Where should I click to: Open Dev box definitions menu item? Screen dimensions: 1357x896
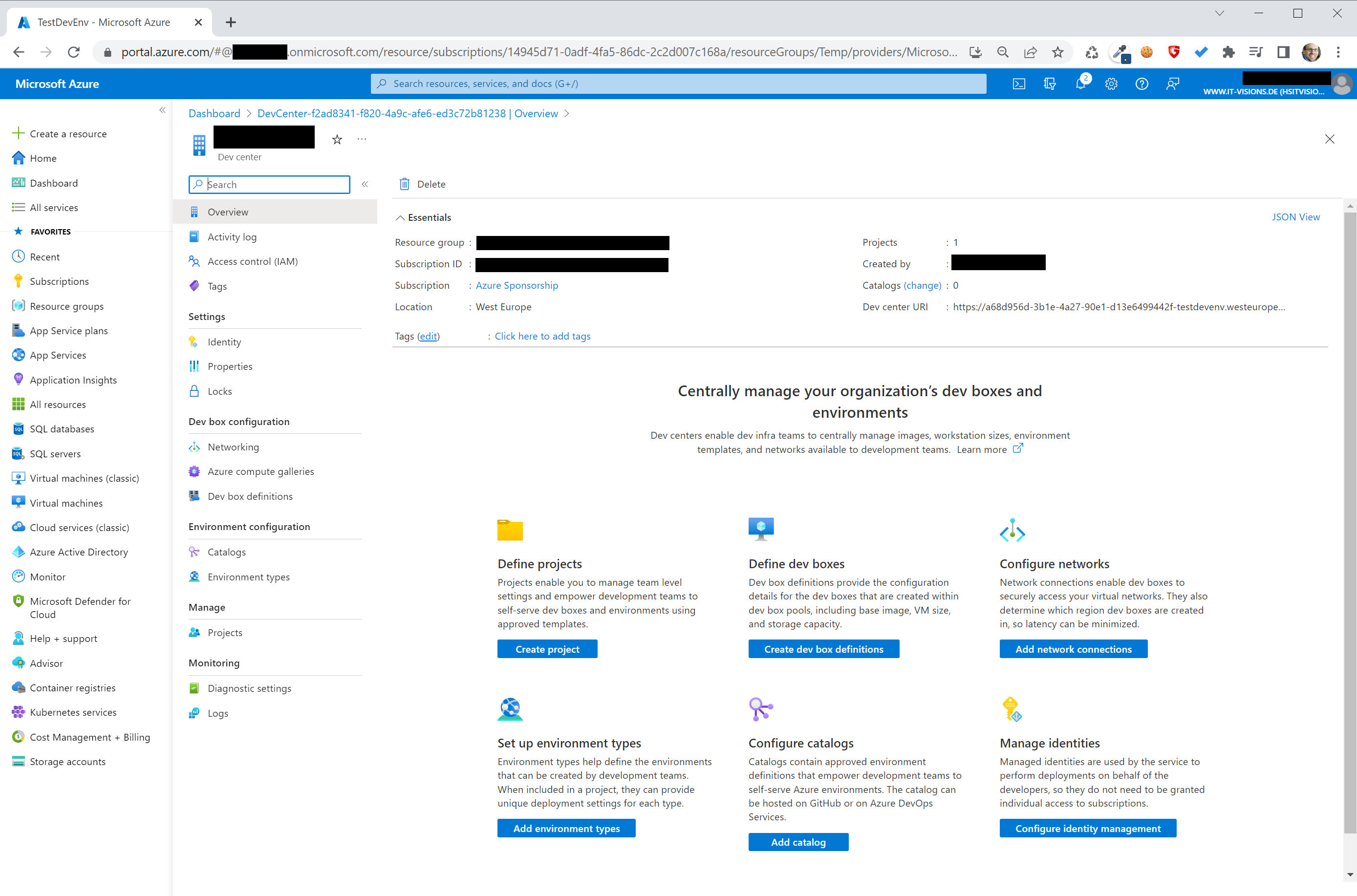[250, 496]
